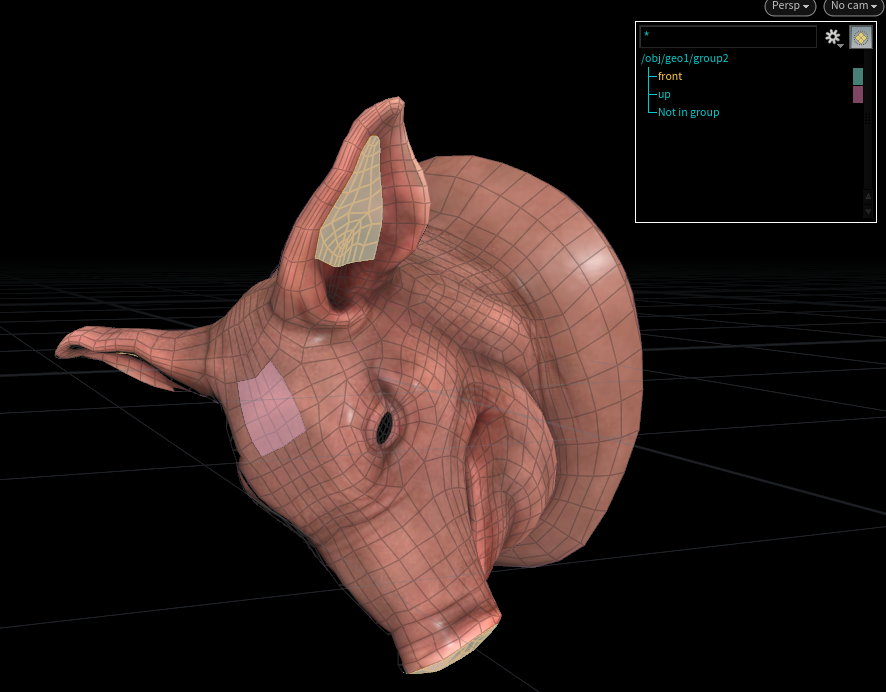The image size is (886, 692).
Task: Click the group filter text field
Action: click(x=728, y=37)
